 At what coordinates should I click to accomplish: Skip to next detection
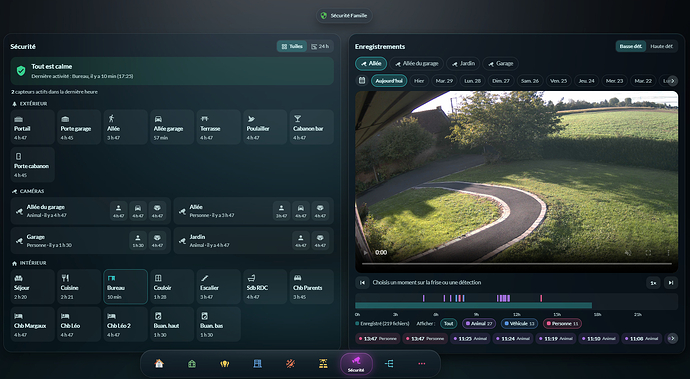point(671,283)
